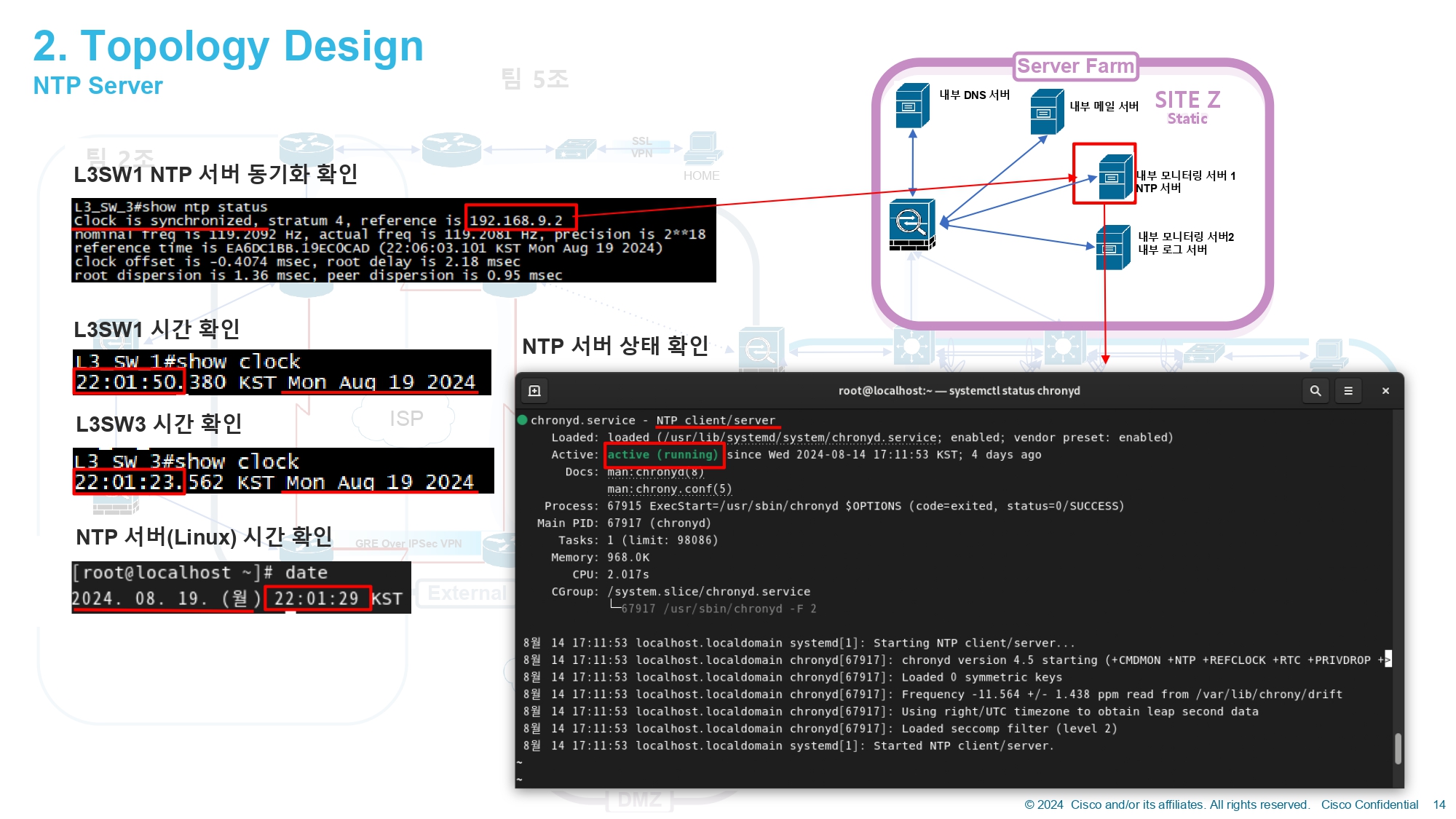Click the faded HOME computer icon
The height and width of the screenshot is (819, 1456).
click(x=703, y=148)
